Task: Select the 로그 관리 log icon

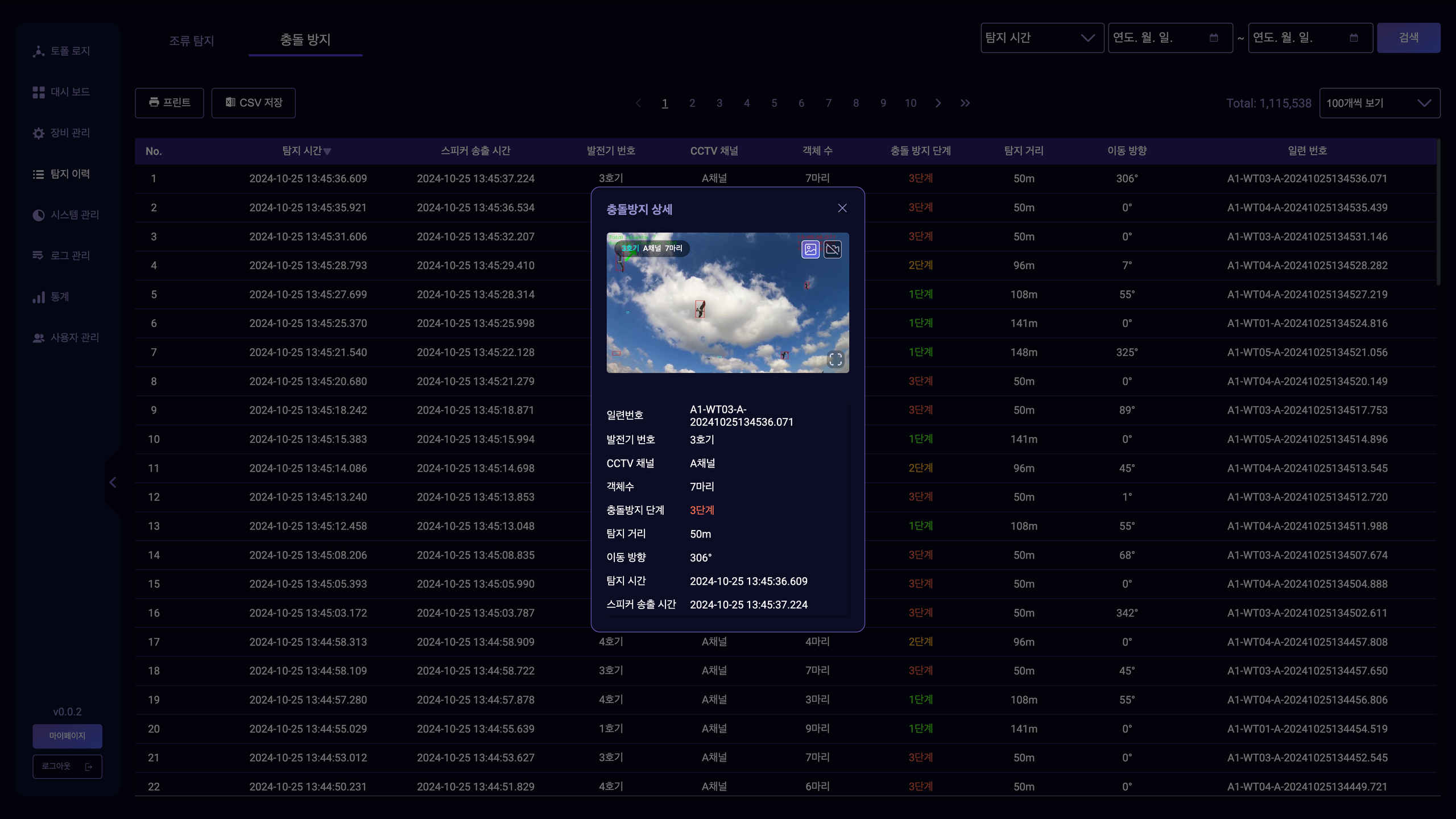Action: [x=38, y=255]
